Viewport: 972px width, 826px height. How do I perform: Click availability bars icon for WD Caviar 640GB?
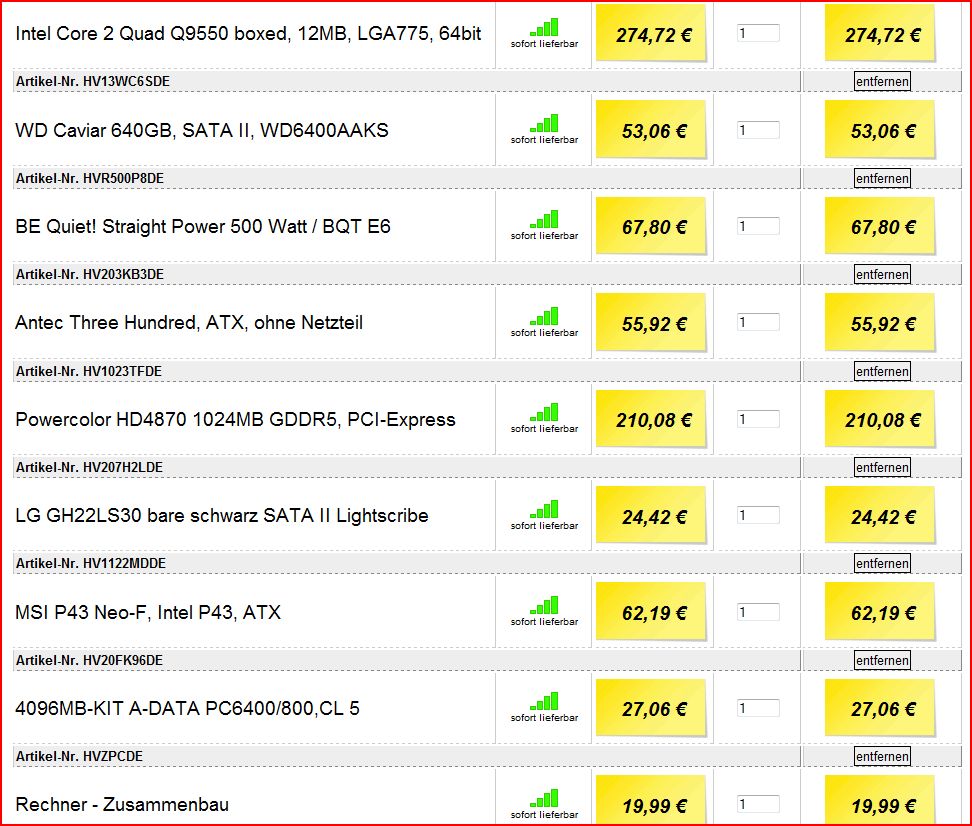pos(544,124)
